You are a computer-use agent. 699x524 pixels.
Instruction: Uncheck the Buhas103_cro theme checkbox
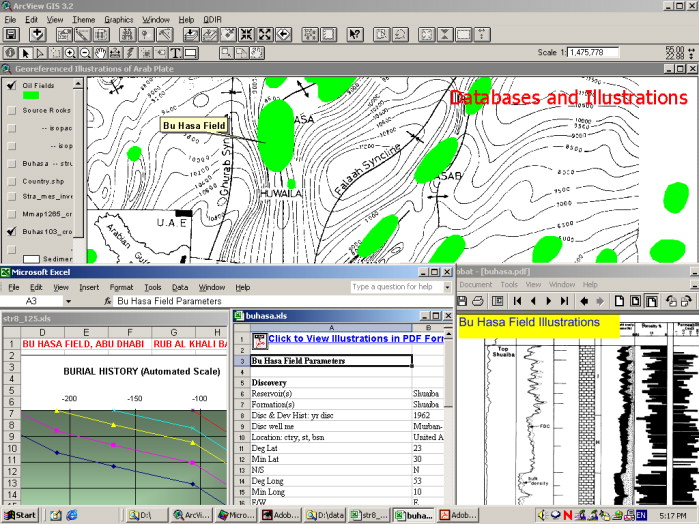coord(12,231)
